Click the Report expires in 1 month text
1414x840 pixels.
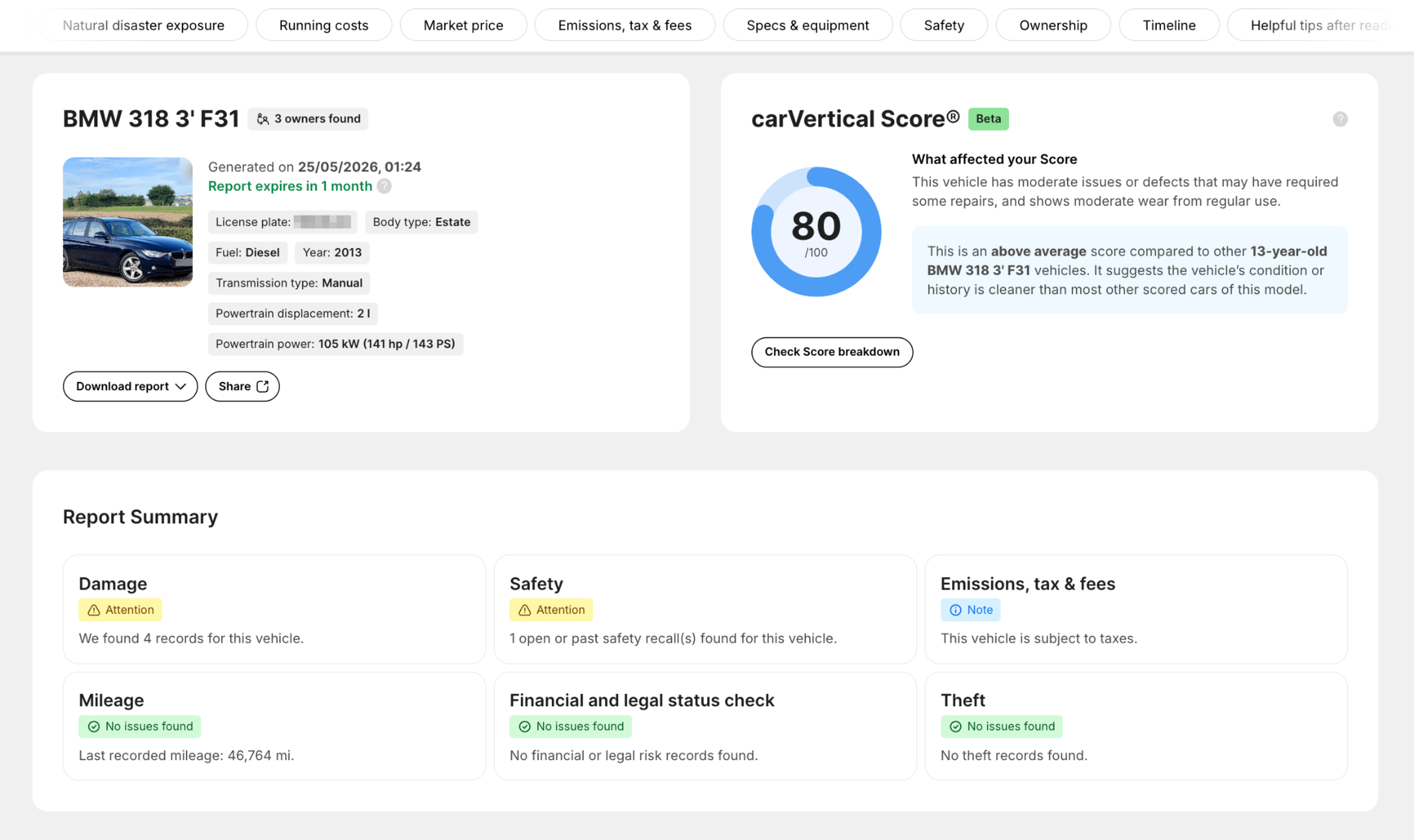tap(291, 186)
